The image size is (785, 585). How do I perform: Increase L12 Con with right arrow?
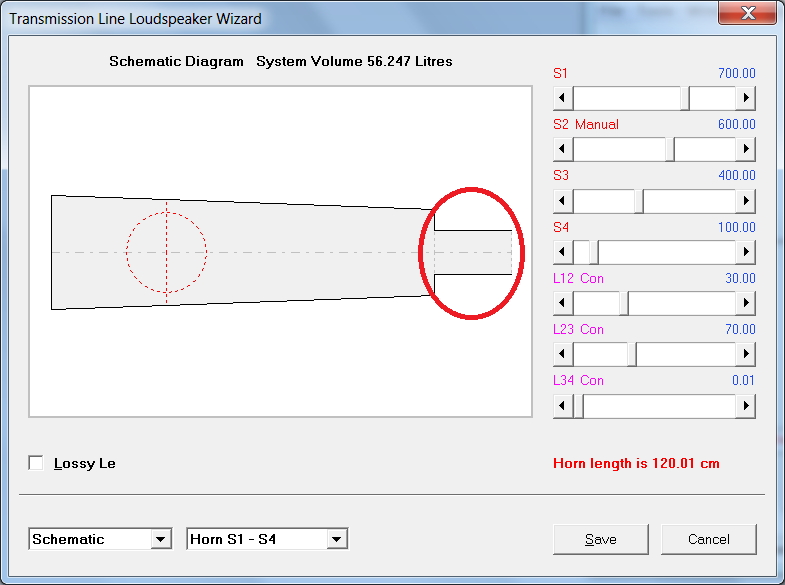pyautogui.click(x=745, y=303)
